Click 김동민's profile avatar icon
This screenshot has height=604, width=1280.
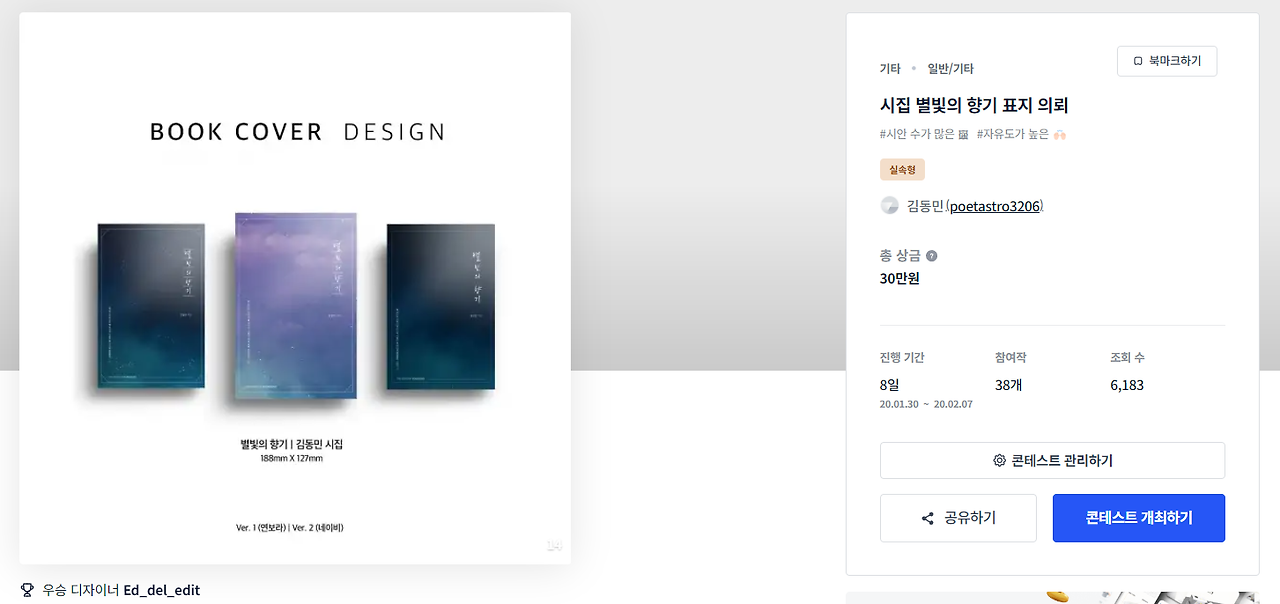[x=889, y=206]
